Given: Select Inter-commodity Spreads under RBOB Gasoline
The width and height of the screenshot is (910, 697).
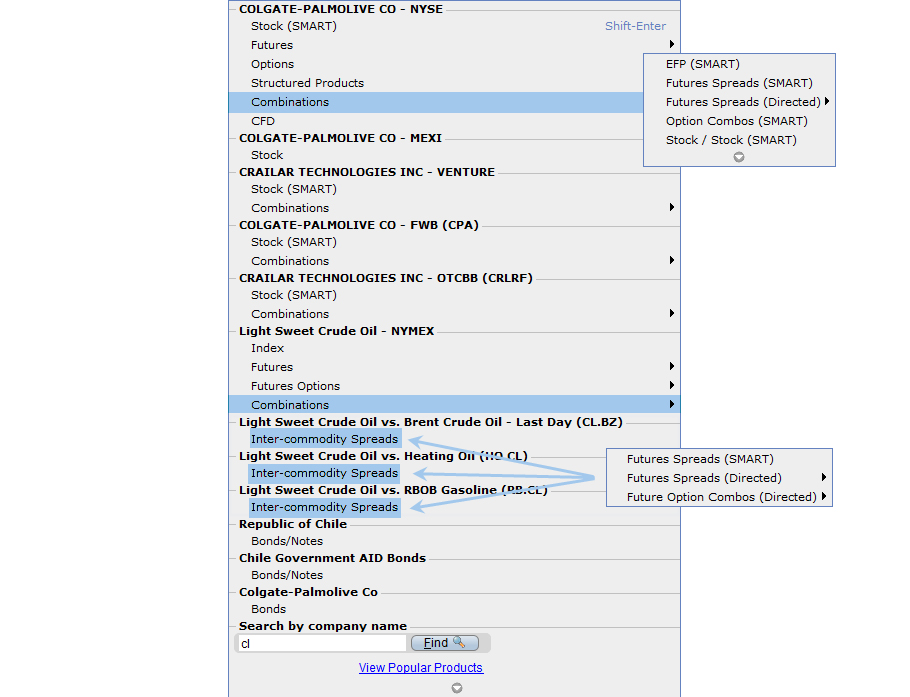Looking at the screenshot, I should tap(324, 507).
